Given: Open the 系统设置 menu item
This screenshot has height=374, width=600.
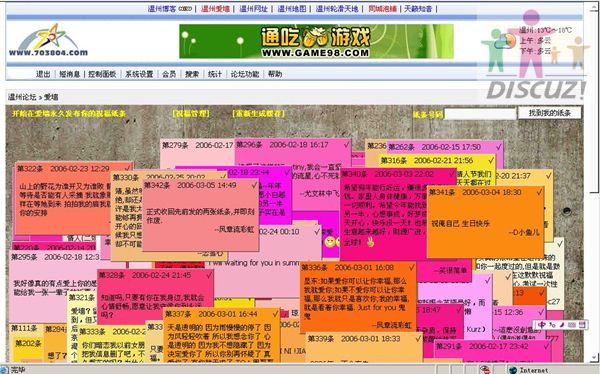Looking at the screenshot, I should [139, 74].
